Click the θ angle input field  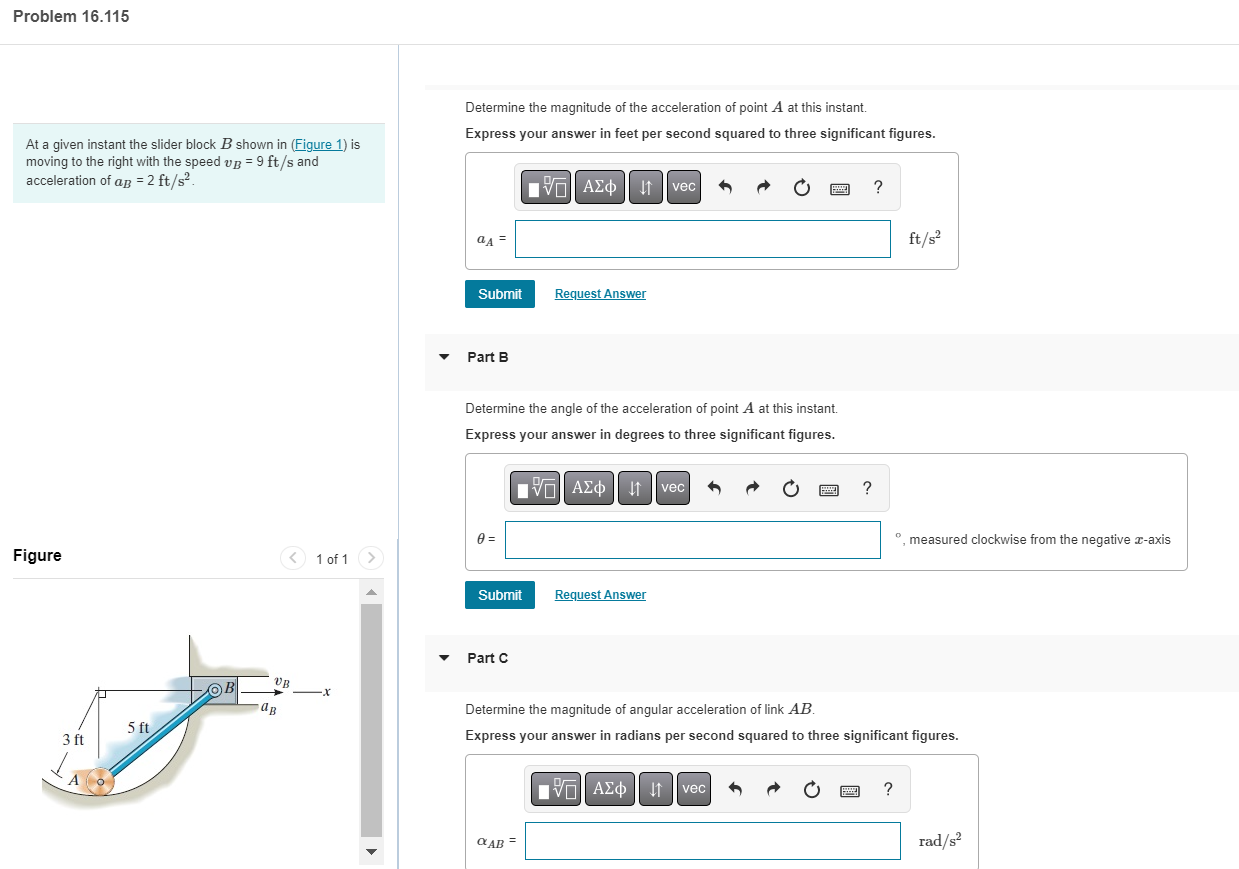(x=692, y=539)
